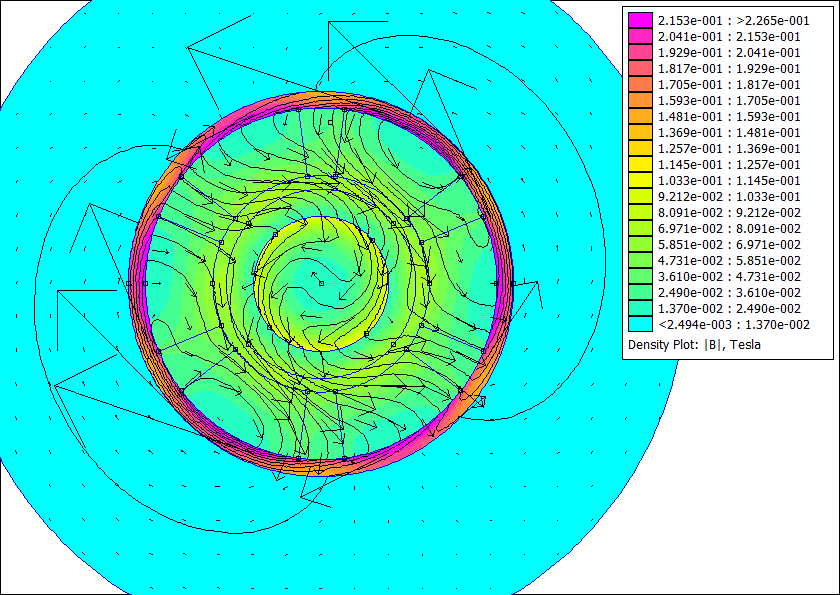
Task: Click the legend entry '9.212e-002 : 1.033e-001'
Action: tap(729, 196)
